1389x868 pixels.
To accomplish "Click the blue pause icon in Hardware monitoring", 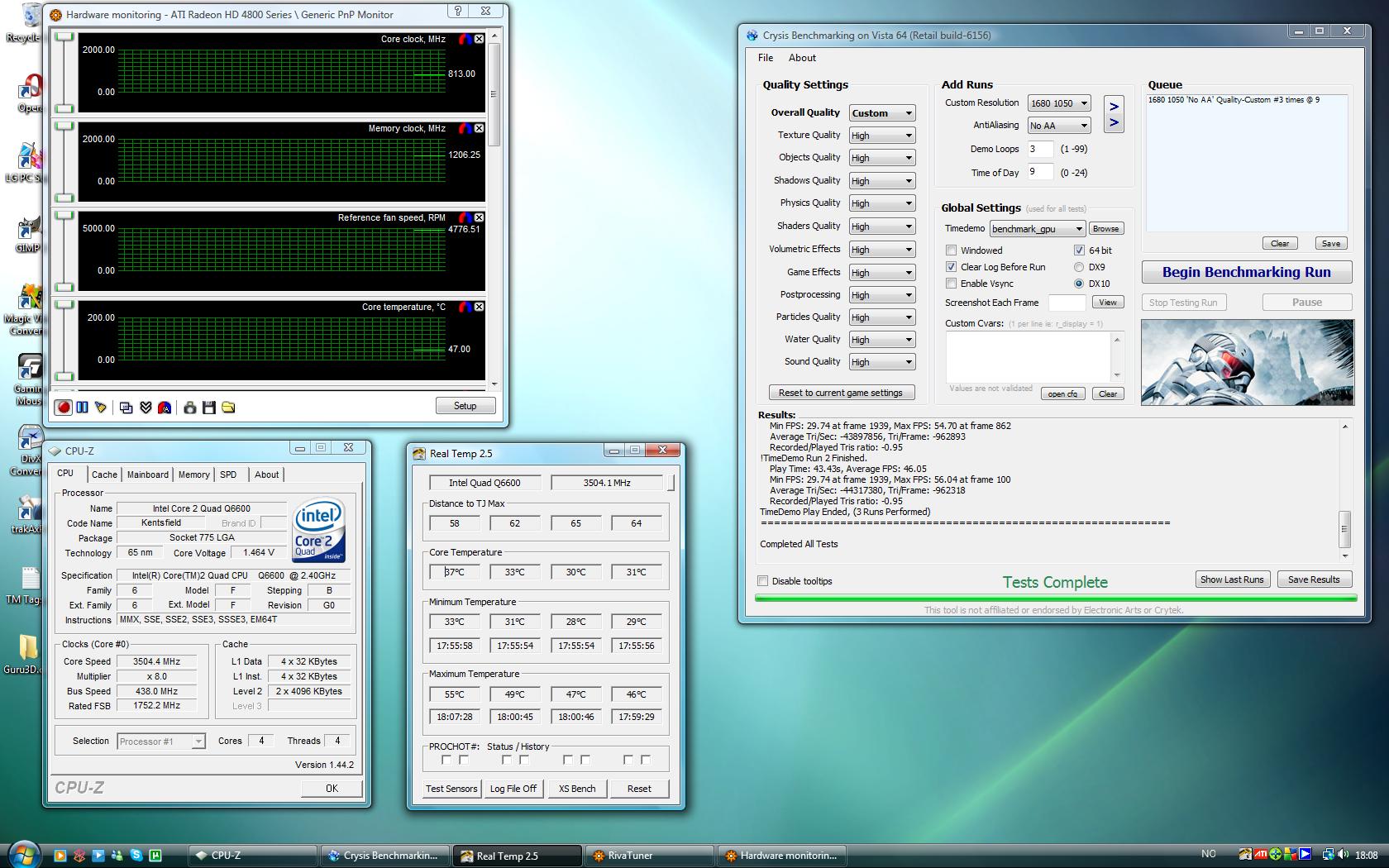I will tap(82, 407).
